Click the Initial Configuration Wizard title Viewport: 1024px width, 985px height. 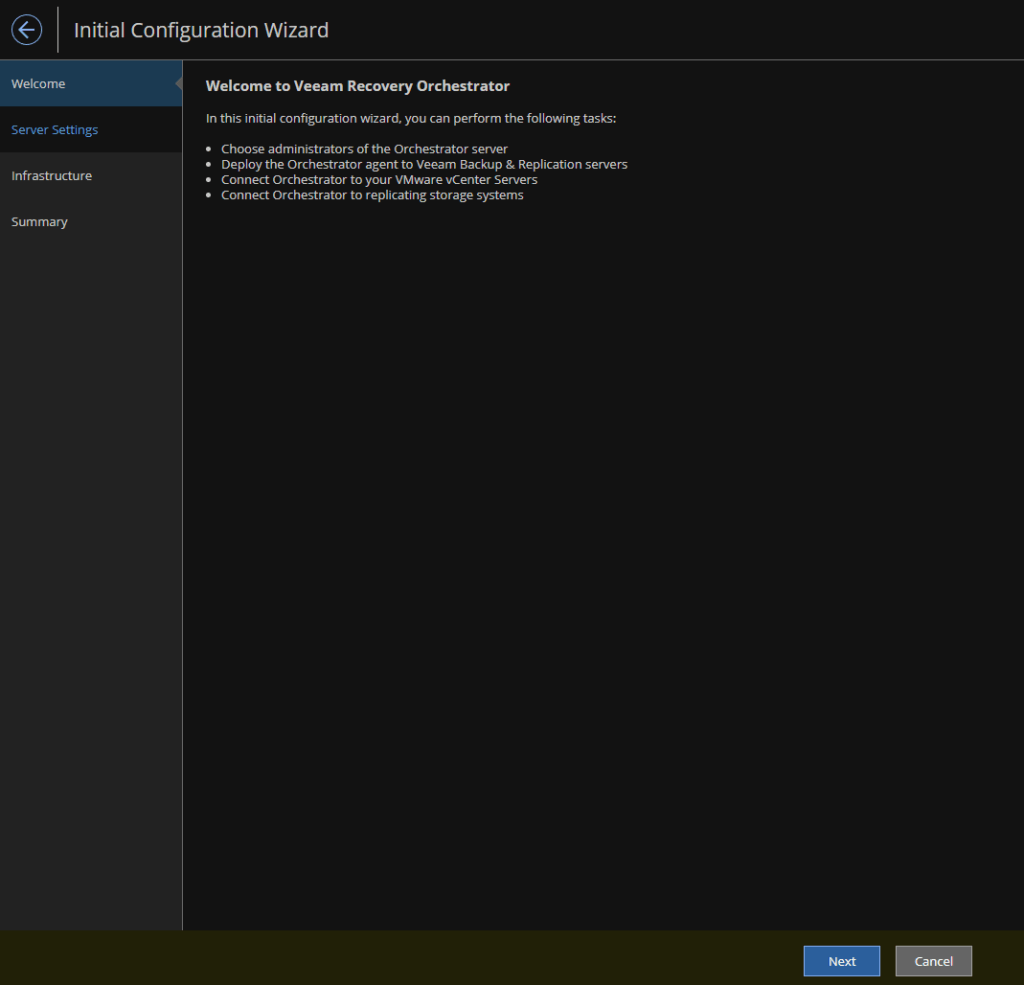201,30
